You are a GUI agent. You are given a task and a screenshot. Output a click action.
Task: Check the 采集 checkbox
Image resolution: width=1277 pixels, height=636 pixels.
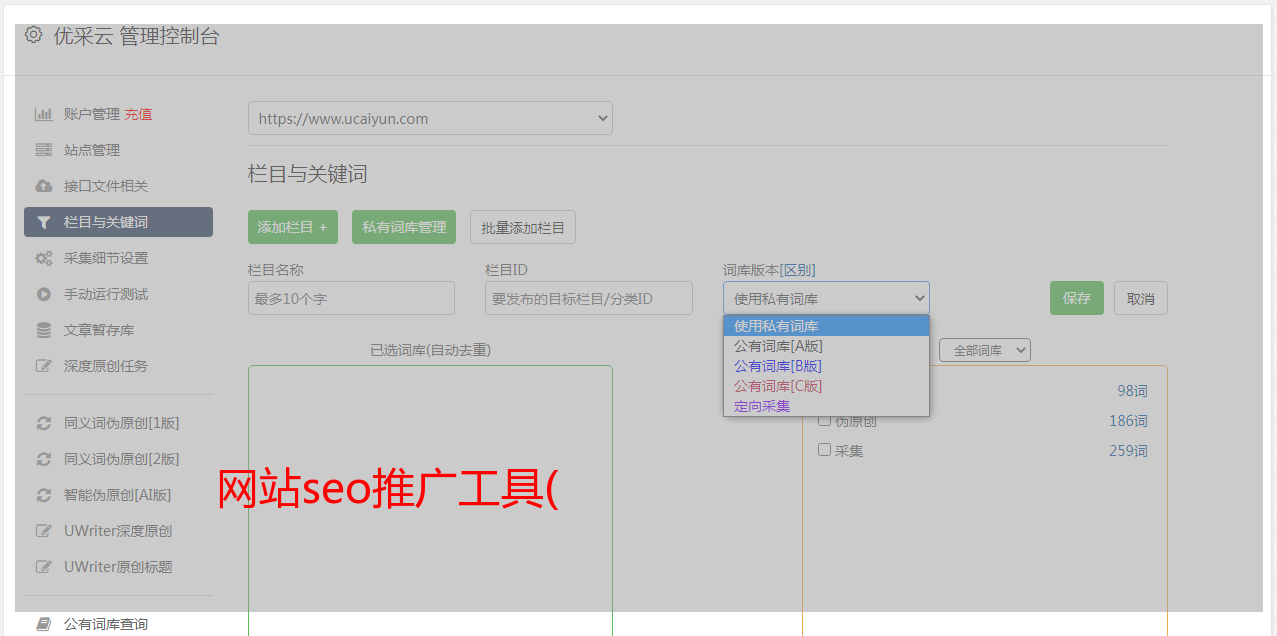pyautogui.click(x=825, y=450)
